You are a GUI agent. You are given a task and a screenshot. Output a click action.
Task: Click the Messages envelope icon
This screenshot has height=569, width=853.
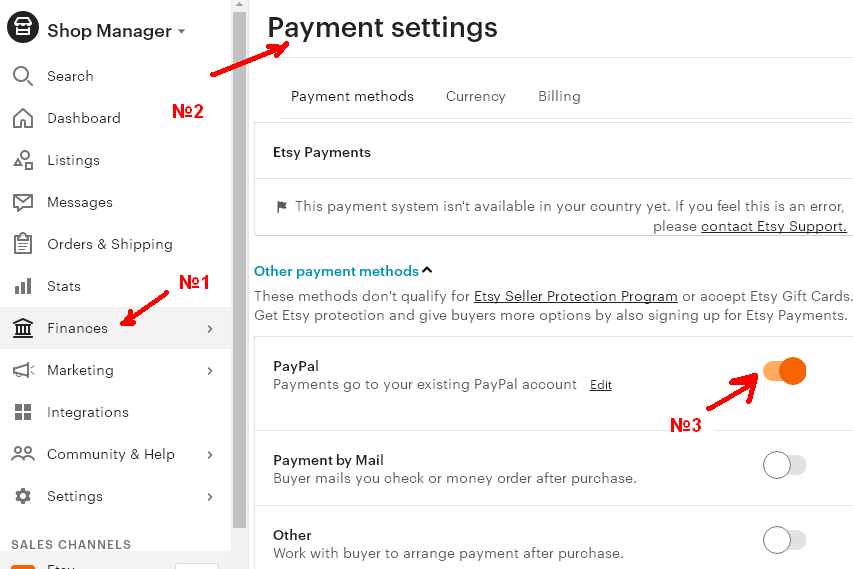[x=23, y=202]
